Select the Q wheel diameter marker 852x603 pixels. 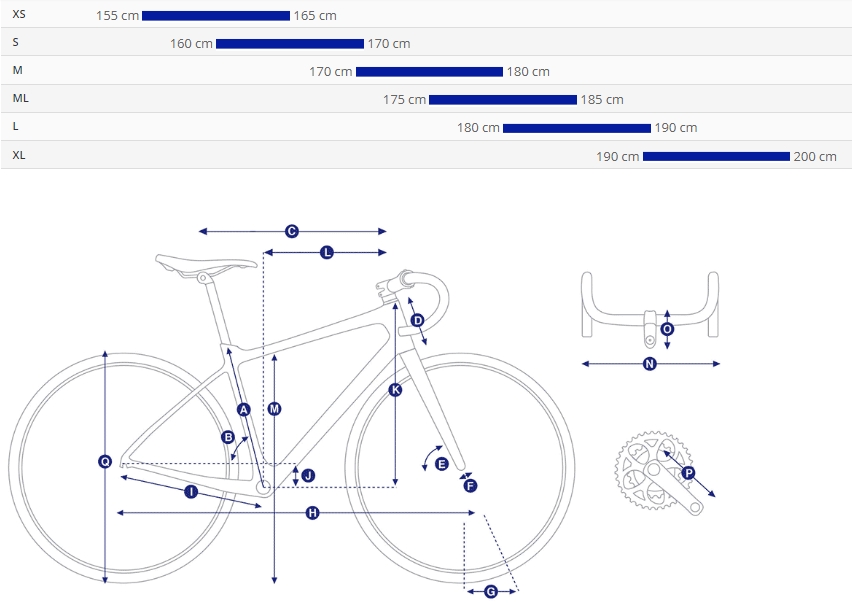pos(105,461)
